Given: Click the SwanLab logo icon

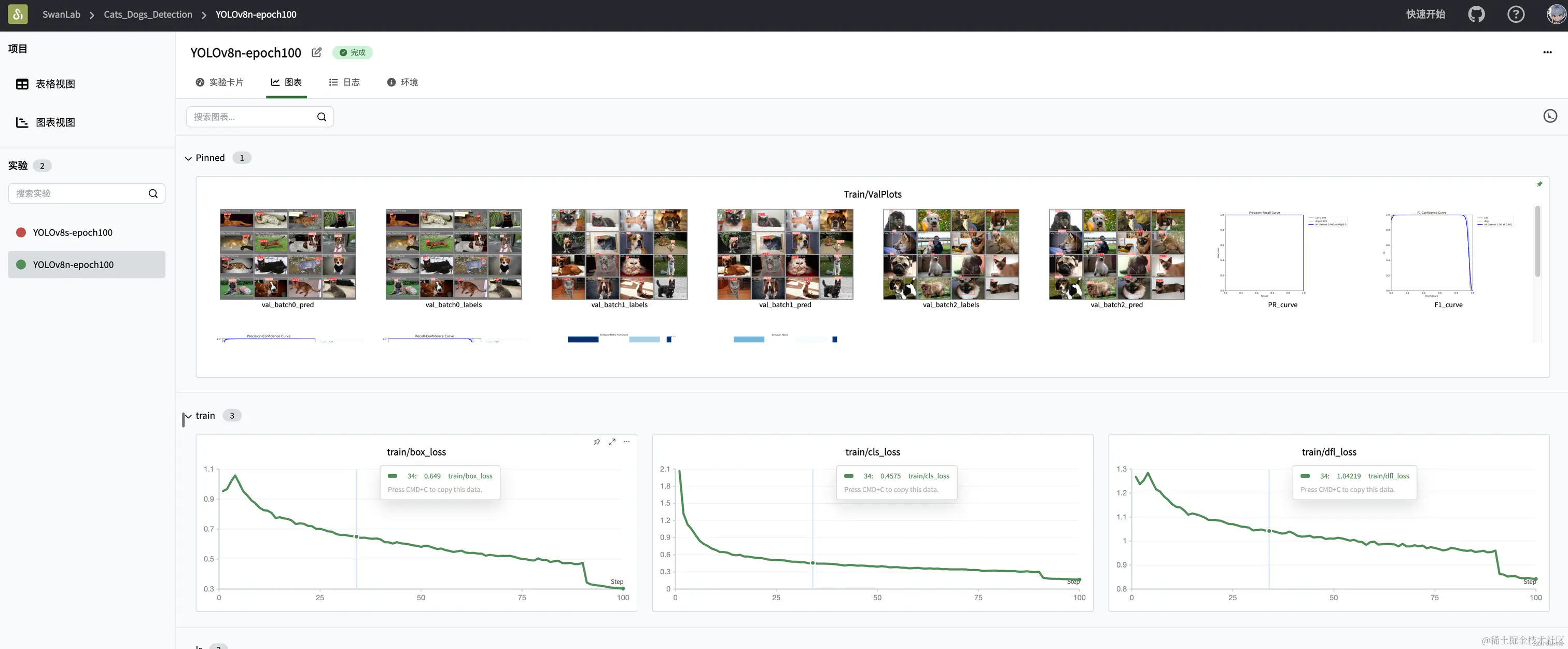Looking at the screenshot, I should pos(18,14).
